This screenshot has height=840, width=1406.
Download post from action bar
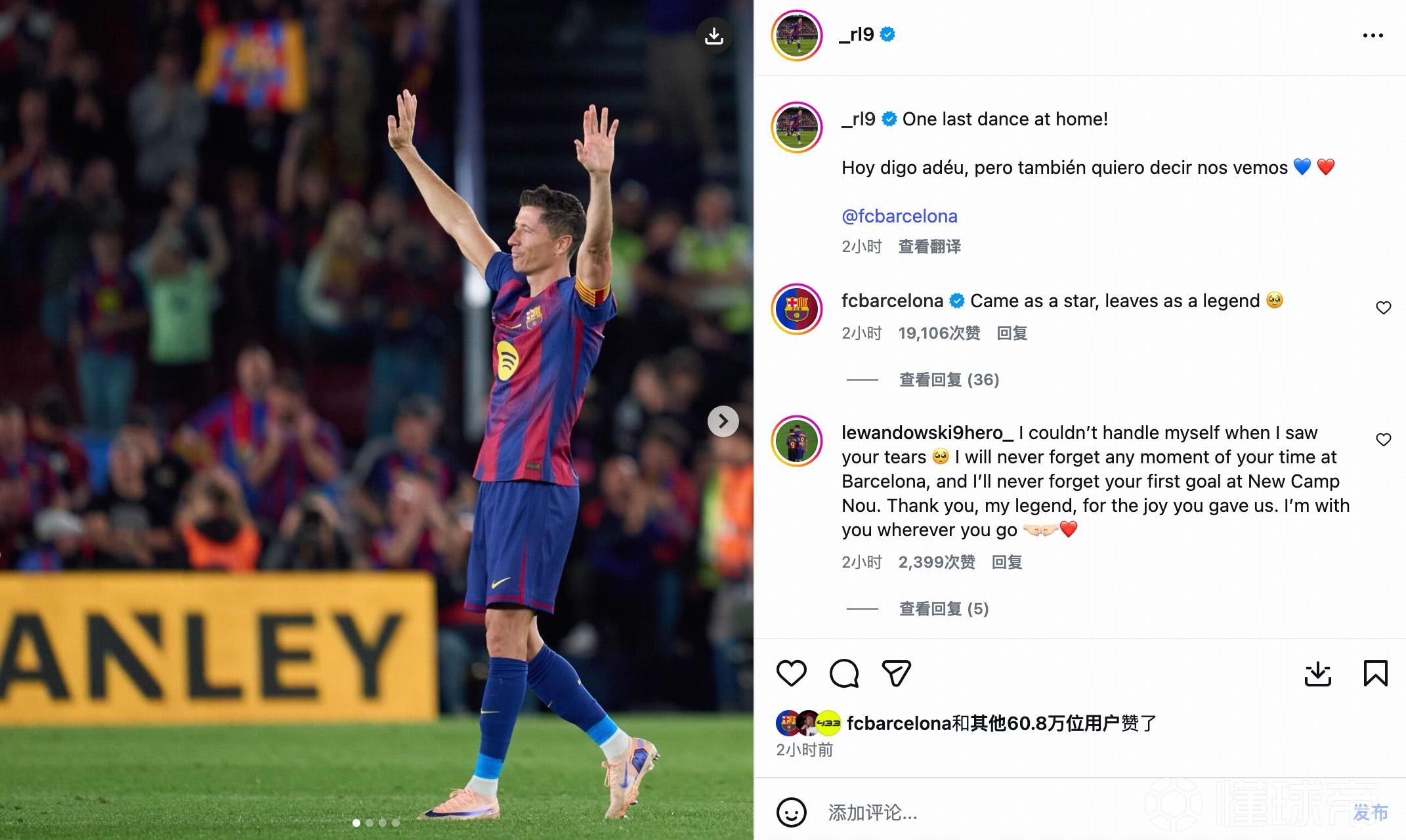(1317, 674)
